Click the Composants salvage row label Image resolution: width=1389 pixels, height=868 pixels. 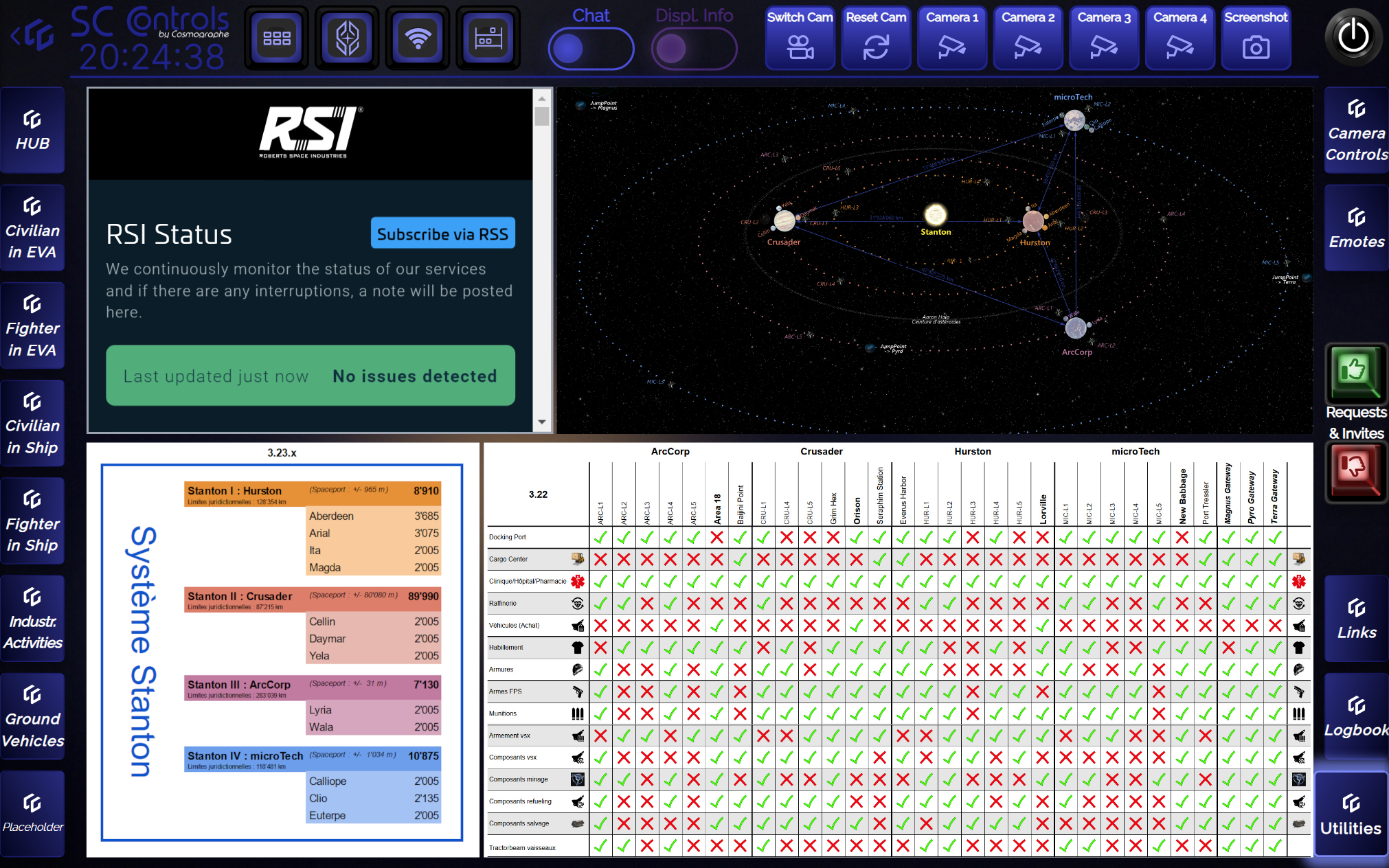coord(519,823)
